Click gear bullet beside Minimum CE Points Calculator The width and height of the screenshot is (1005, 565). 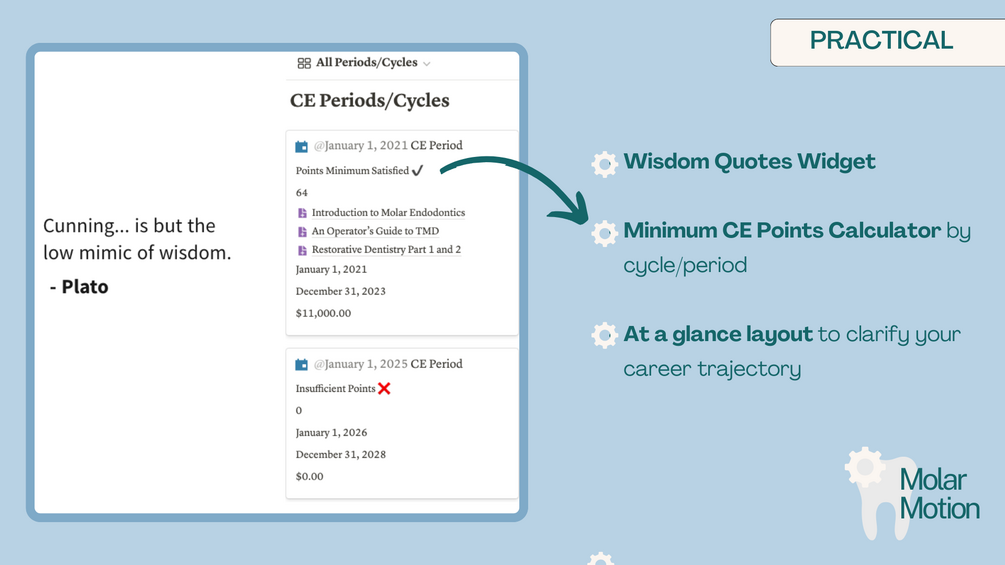pos(604,233)
